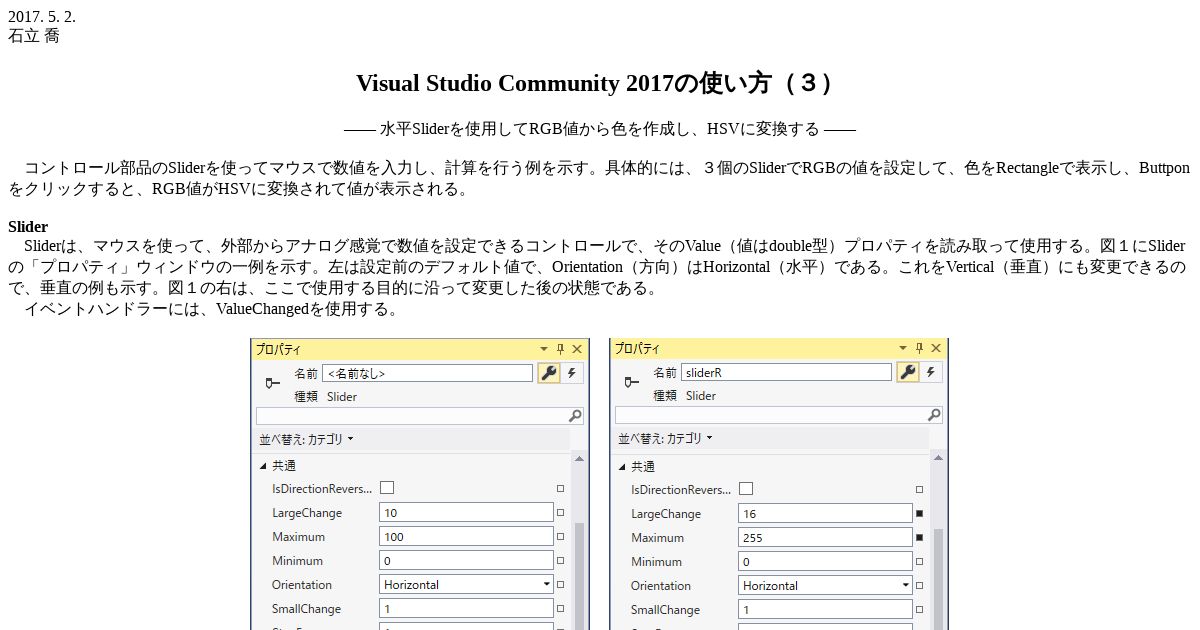Click the scroll-up arrow in the <名前なし> panel
The width and height of the screenshot is (1200, 630).
[x=579, y=457]
